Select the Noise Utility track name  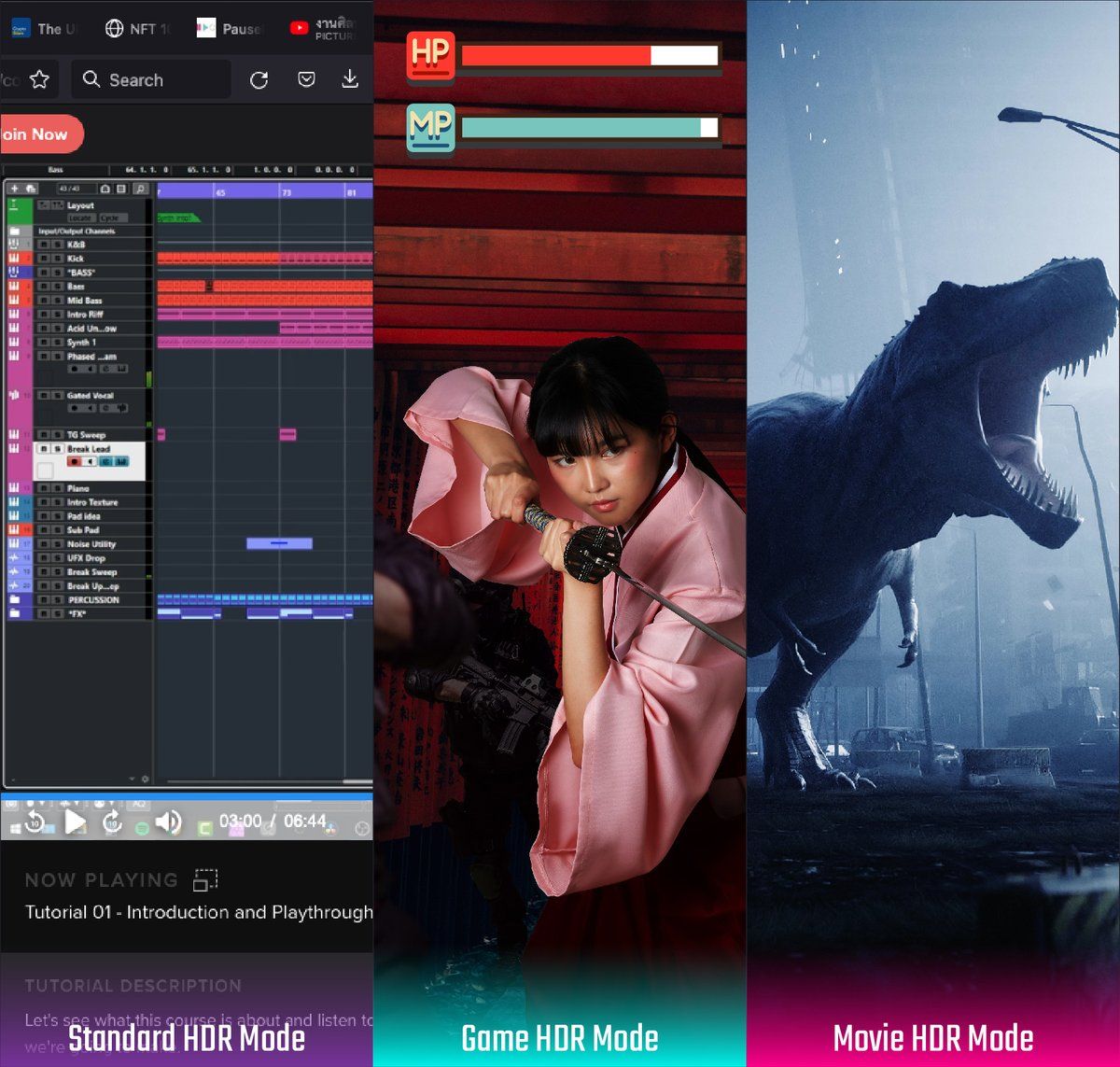click(91, 544)
